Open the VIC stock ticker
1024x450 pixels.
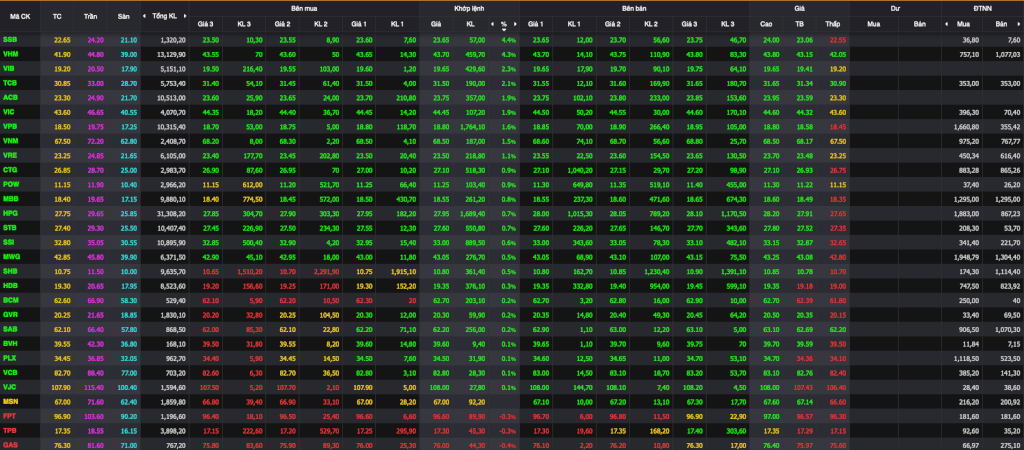(x=9, y=112)
